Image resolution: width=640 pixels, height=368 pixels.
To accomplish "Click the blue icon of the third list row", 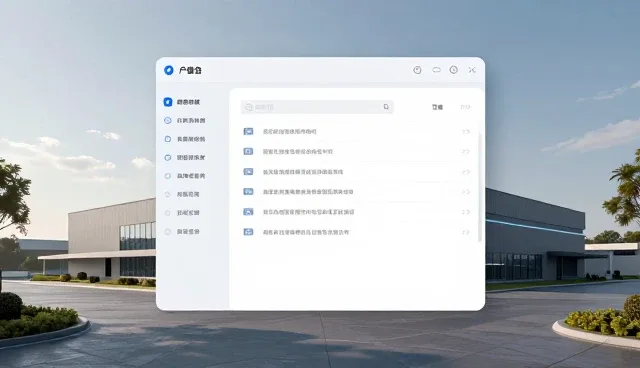I will 248,172.
